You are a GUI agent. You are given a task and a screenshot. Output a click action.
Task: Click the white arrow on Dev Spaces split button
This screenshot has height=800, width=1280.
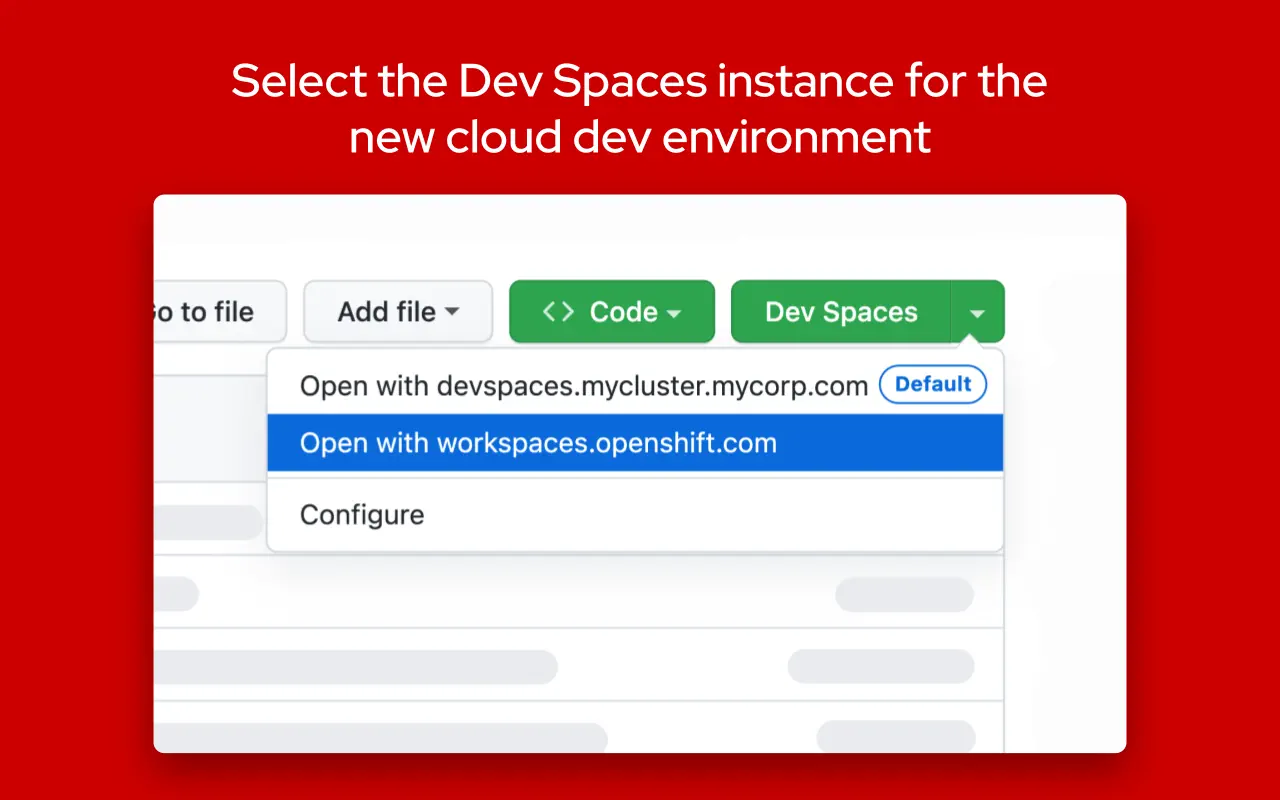tap(977, 311)
